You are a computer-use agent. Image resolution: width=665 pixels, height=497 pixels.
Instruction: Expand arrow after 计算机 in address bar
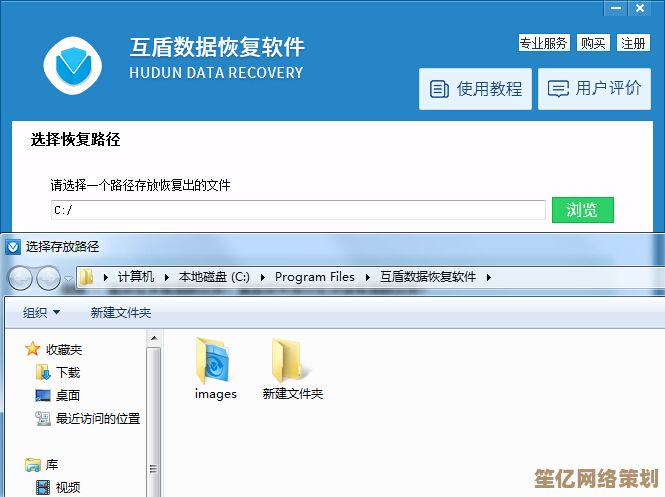point(167,277)
